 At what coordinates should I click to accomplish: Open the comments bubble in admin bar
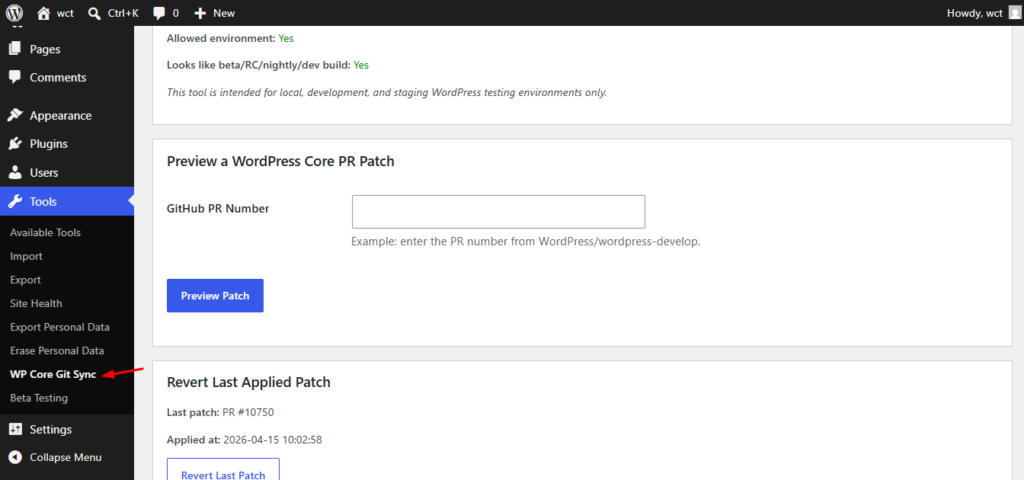(x=158, y=13)
